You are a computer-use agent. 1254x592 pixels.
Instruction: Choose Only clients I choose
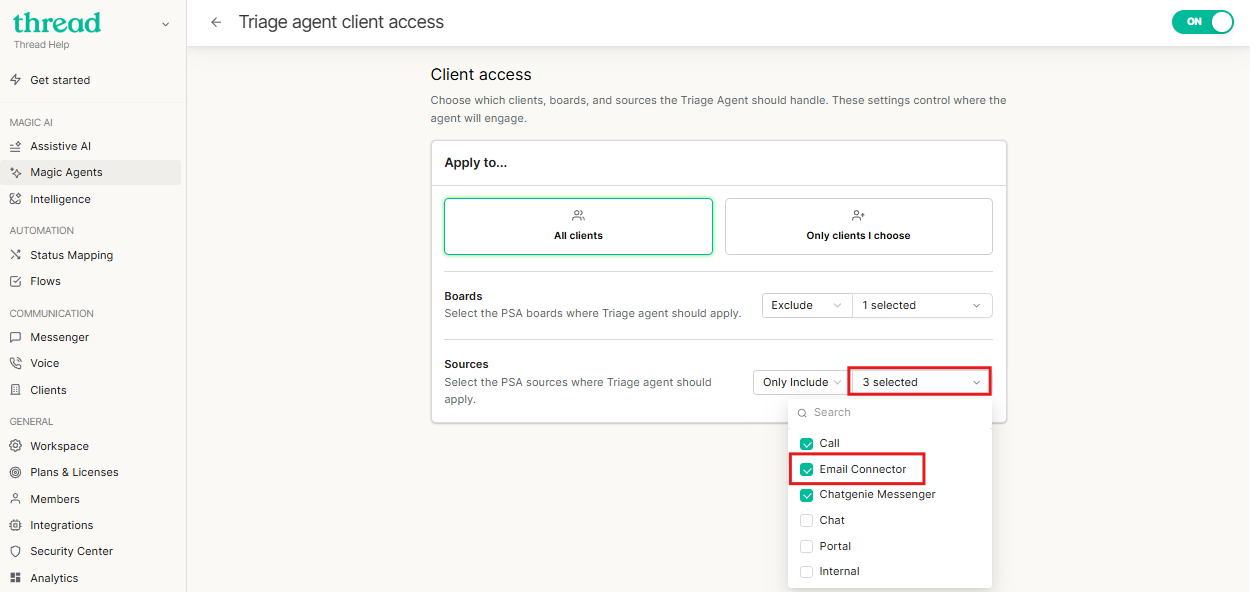[x=858, y=226]
